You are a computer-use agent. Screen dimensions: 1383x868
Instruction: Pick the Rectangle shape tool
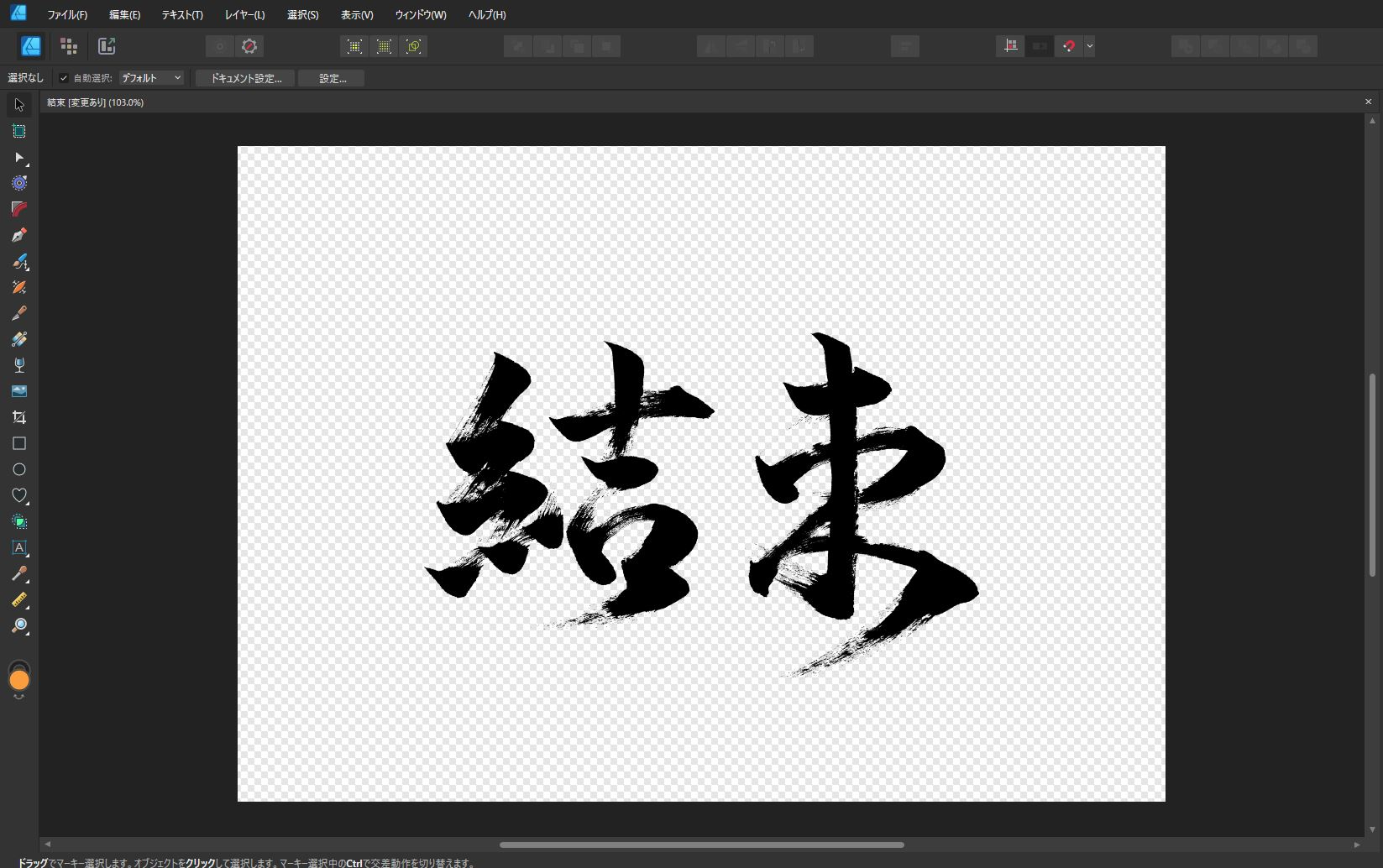pyautogui.click(x=19, y=443)
